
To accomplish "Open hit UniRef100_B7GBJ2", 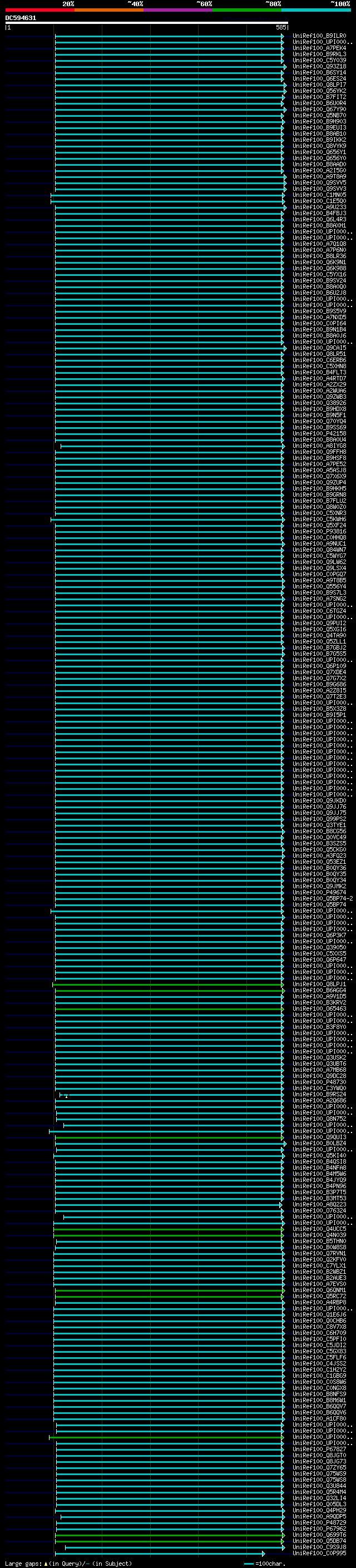I will click(x=319, y=647).
